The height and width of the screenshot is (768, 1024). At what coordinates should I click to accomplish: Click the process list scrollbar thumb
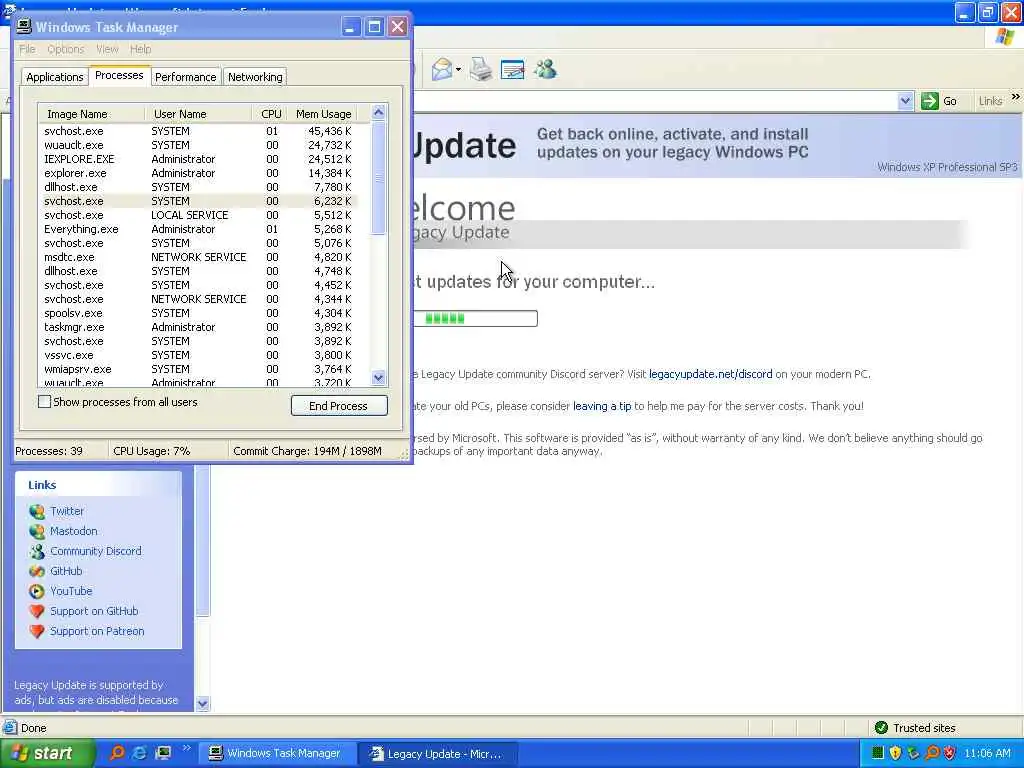378,177
